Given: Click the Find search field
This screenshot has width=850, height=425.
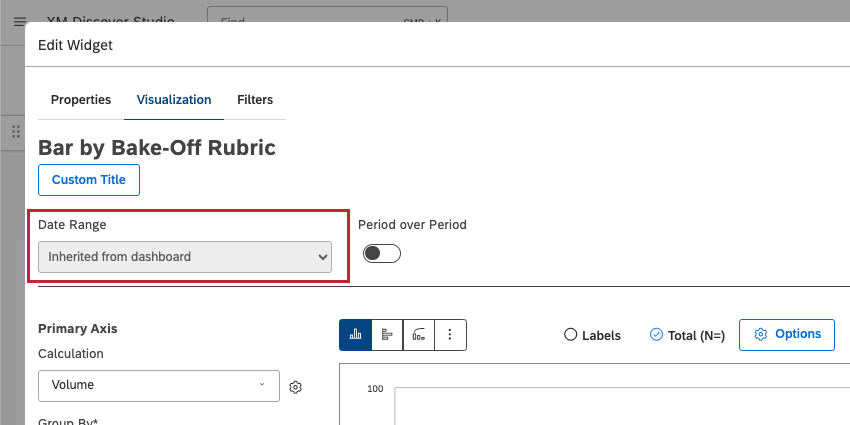Looking at the screenshot, I should [x=310, y=20].
